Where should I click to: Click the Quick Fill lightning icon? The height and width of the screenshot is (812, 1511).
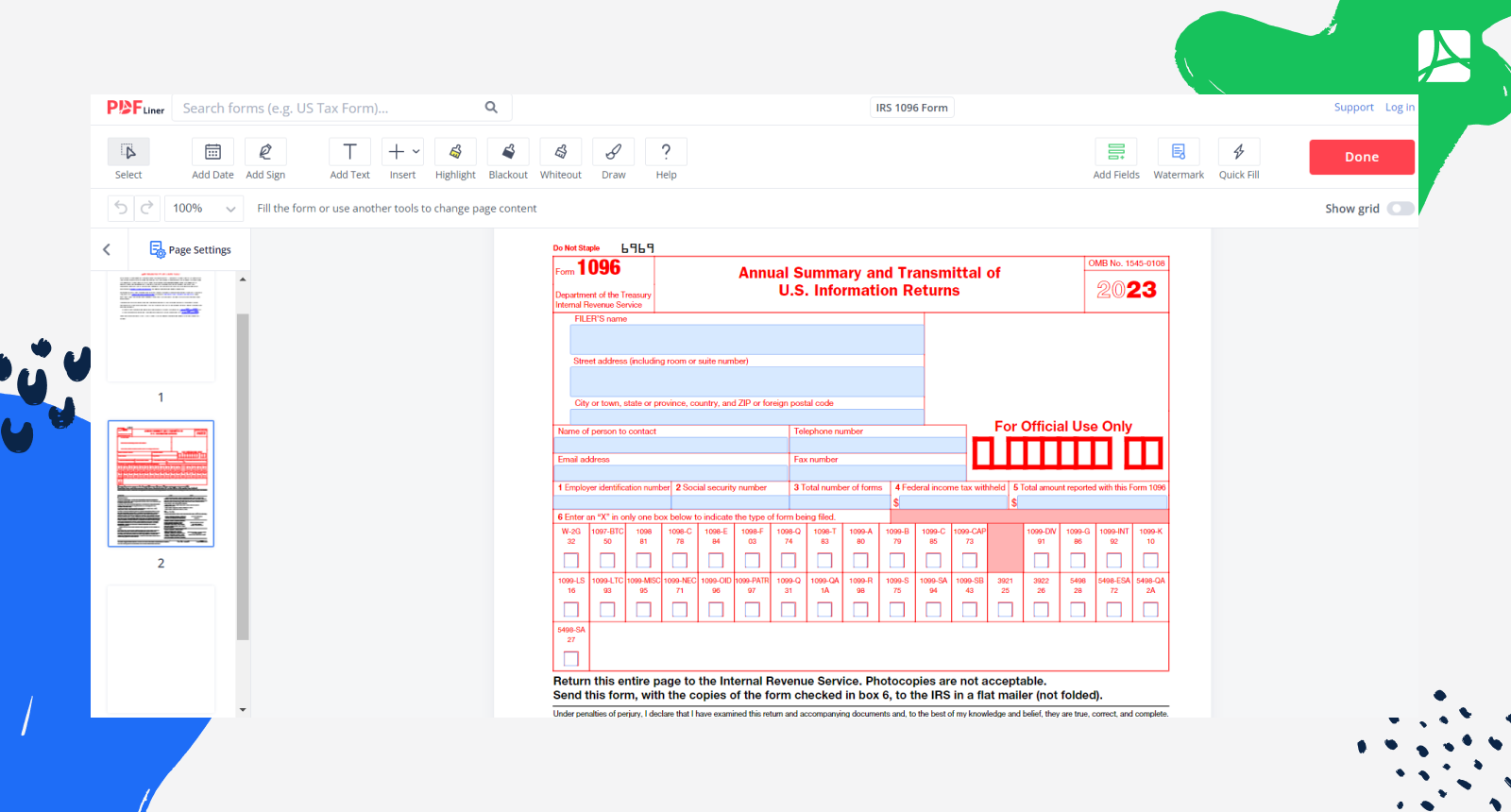(x=1238, y=152)
